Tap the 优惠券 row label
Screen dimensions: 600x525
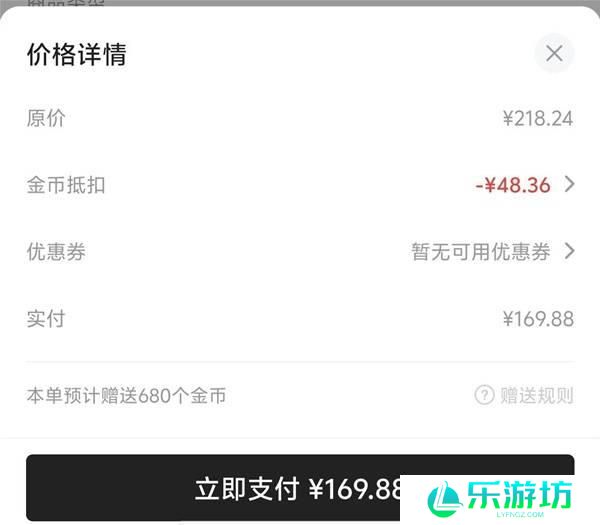point(56,252)
